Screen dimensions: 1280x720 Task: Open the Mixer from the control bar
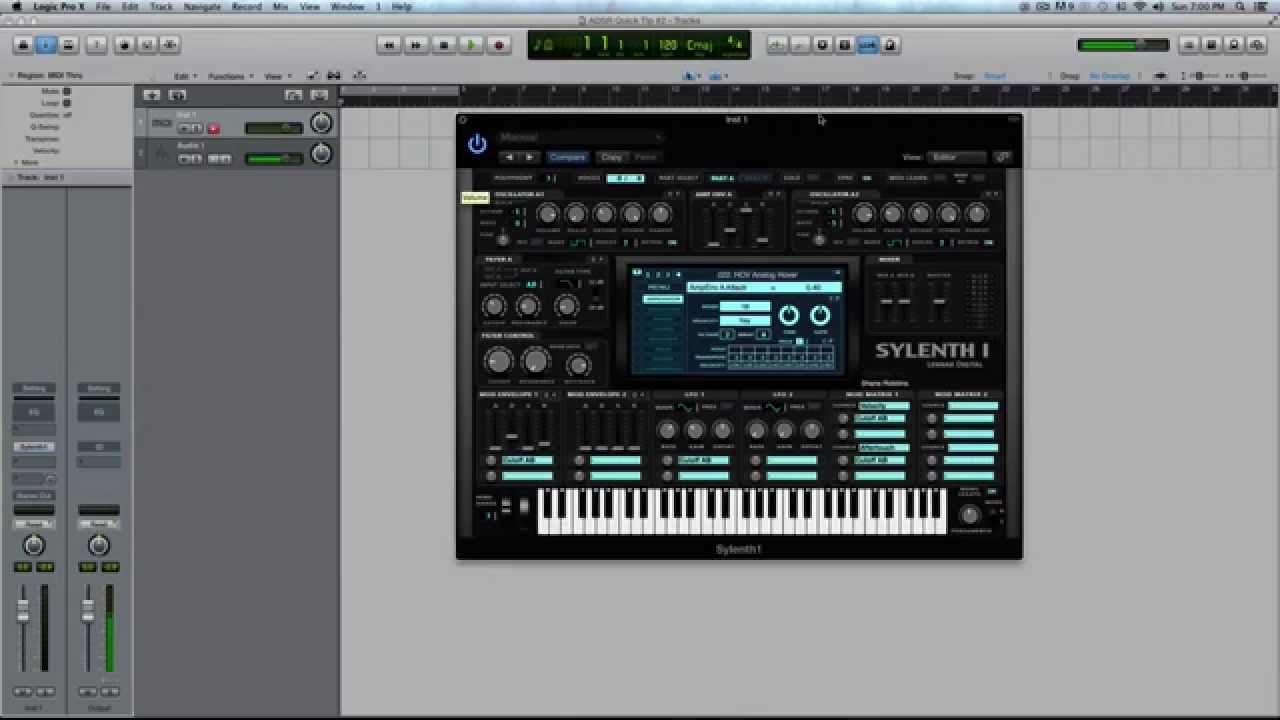click(x=147, y=45)
